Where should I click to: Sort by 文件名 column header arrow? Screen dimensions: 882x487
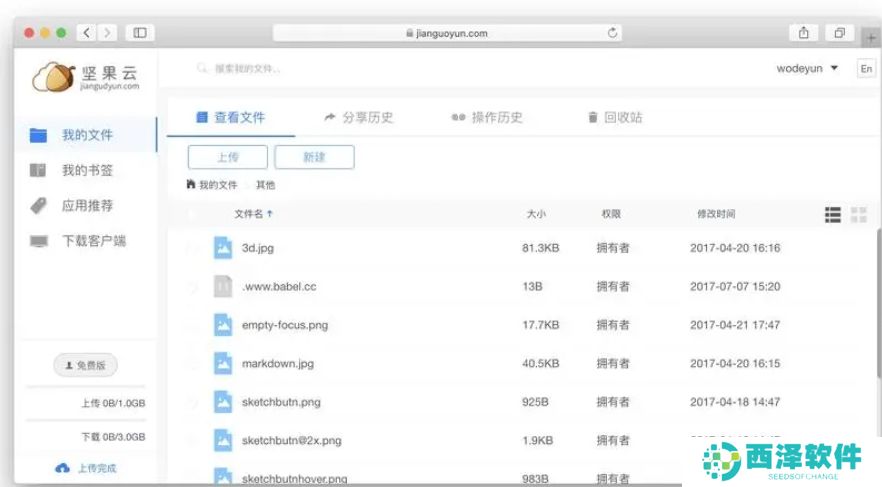pyautogui.click(x=270, y=214)
